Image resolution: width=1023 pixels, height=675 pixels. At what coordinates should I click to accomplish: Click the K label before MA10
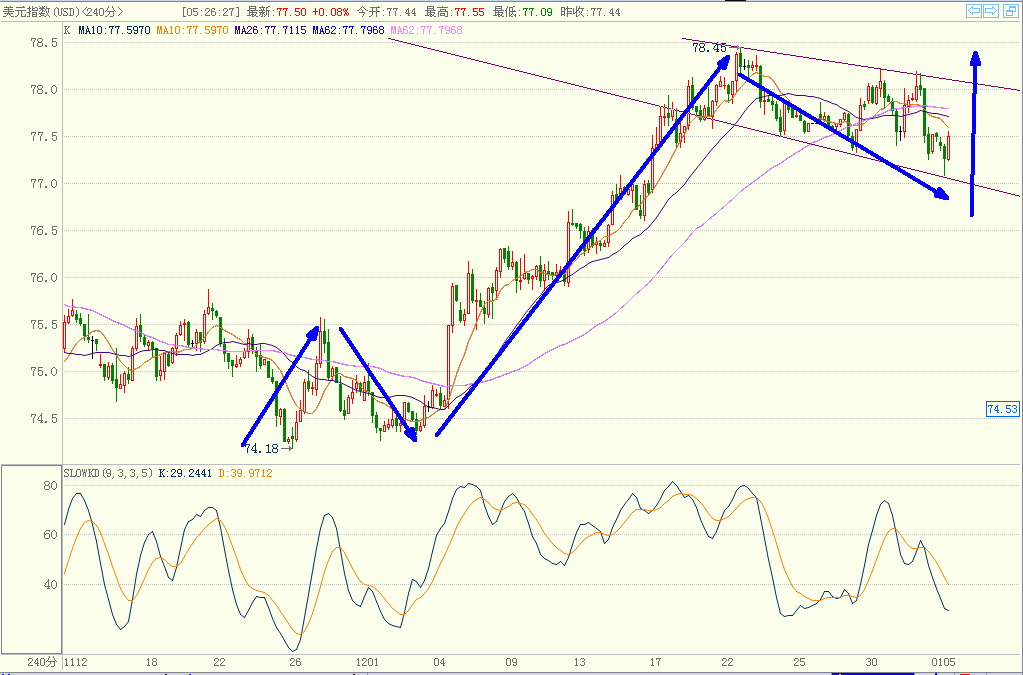click(x=67, y=30)
